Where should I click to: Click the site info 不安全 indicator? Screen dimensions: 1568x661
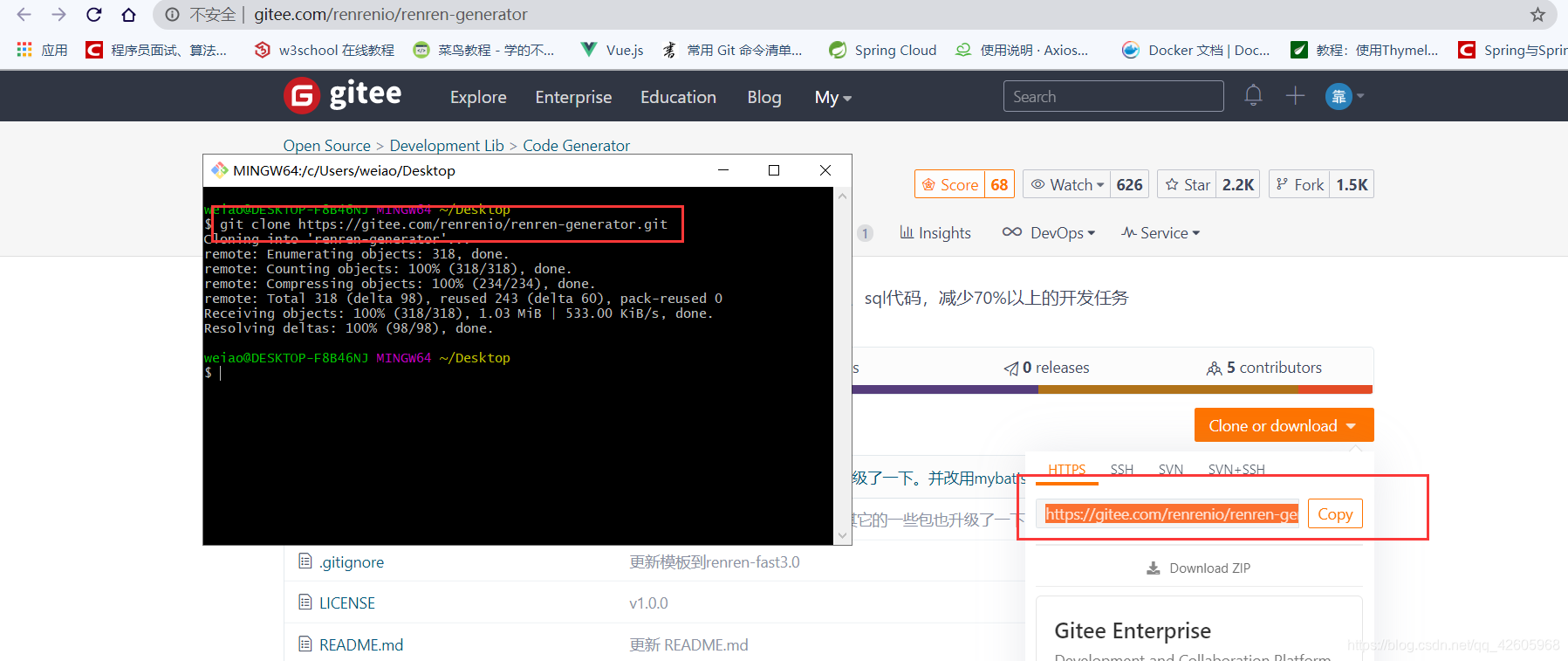pos(202,15)
